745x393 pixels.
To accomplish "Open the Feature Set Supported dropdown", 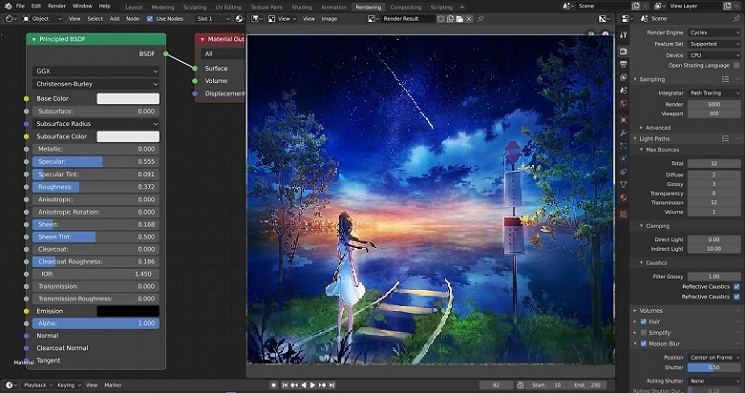I will tap(714, 44).
